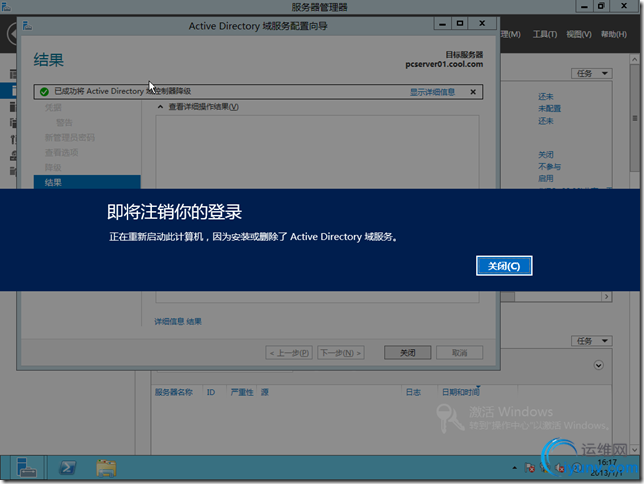Viewport: 644px width, 484px height.
Task: Open Server Manager icon on taskbar
Action: point(26,468)
